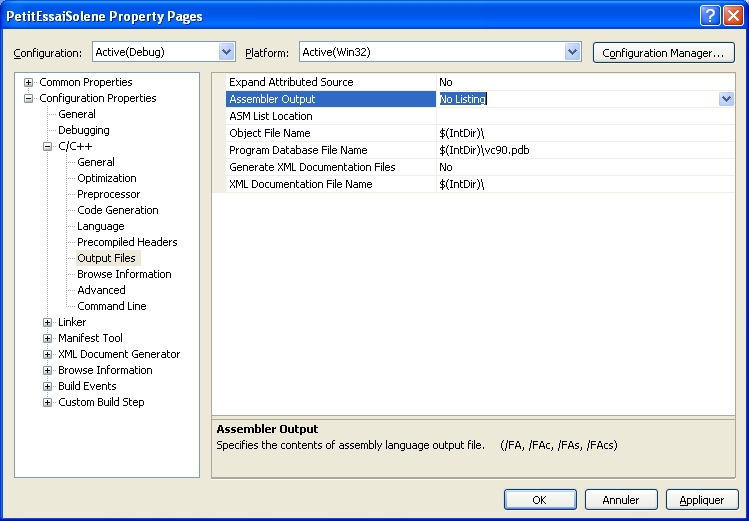
Task: Expand the XML Document Generator node
Action: pyautogui.click(x=47, y=354)
